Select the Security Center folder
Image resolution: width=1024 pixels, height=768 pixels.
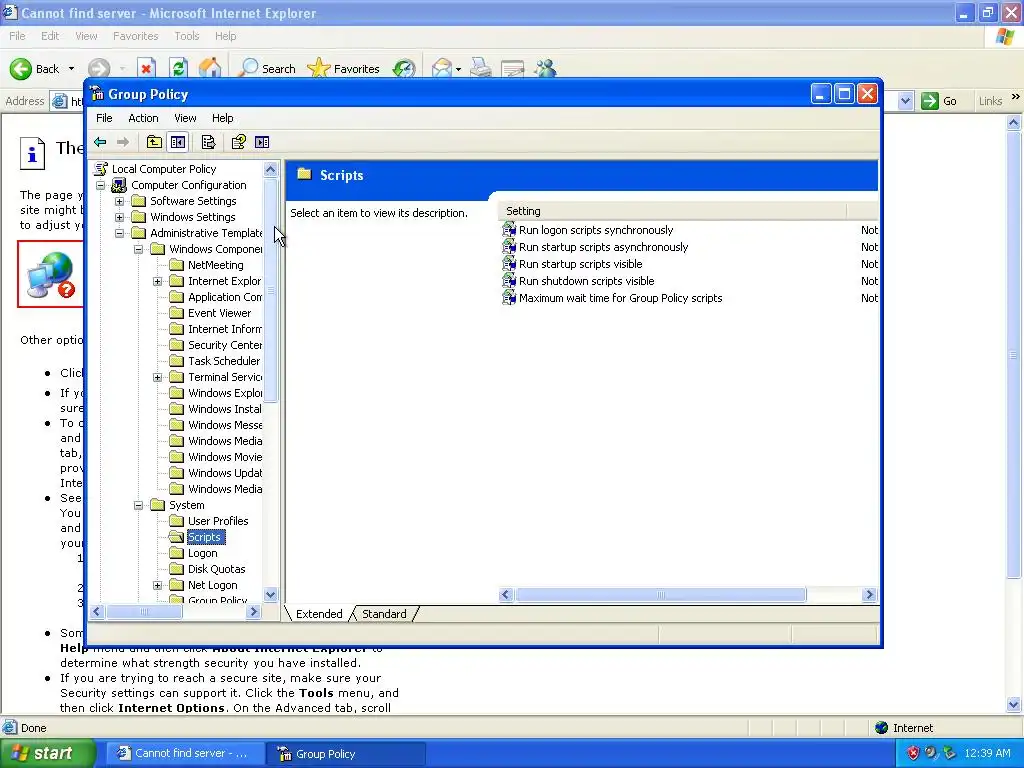tap(225, 345)
